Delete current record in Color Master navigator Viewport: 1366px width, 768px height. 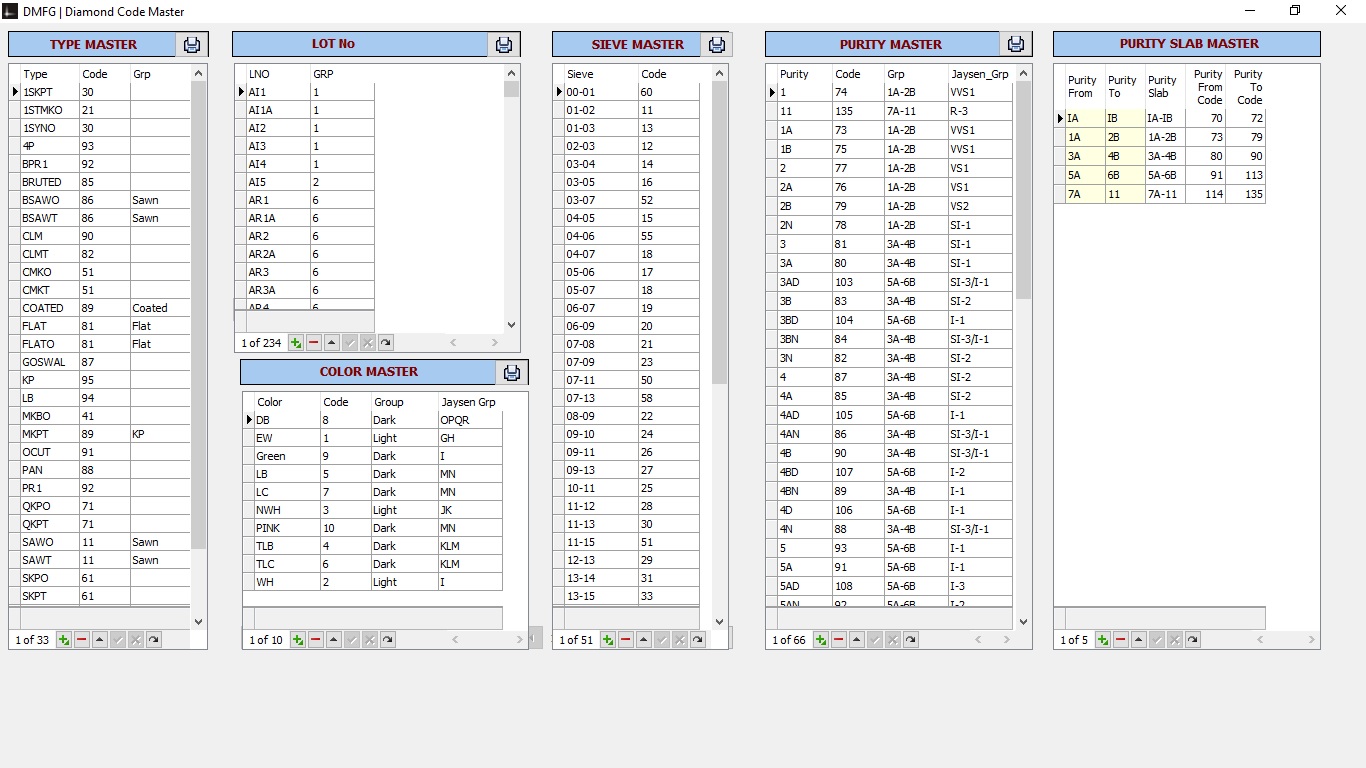pos(316,640)
